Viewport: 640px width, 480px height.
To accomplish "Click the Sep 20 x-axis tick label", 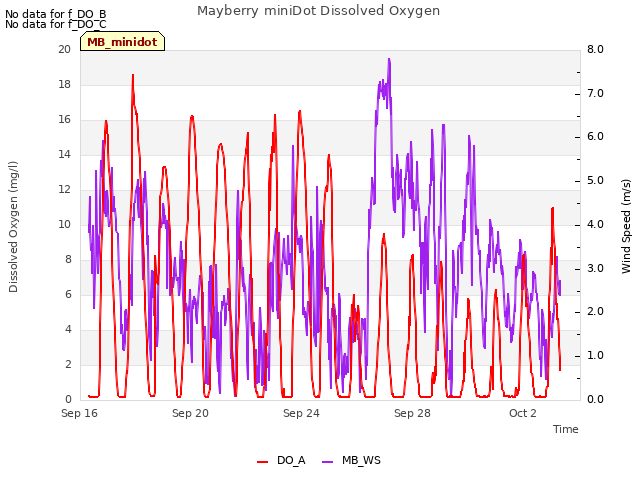I will (x=190, y=413).
